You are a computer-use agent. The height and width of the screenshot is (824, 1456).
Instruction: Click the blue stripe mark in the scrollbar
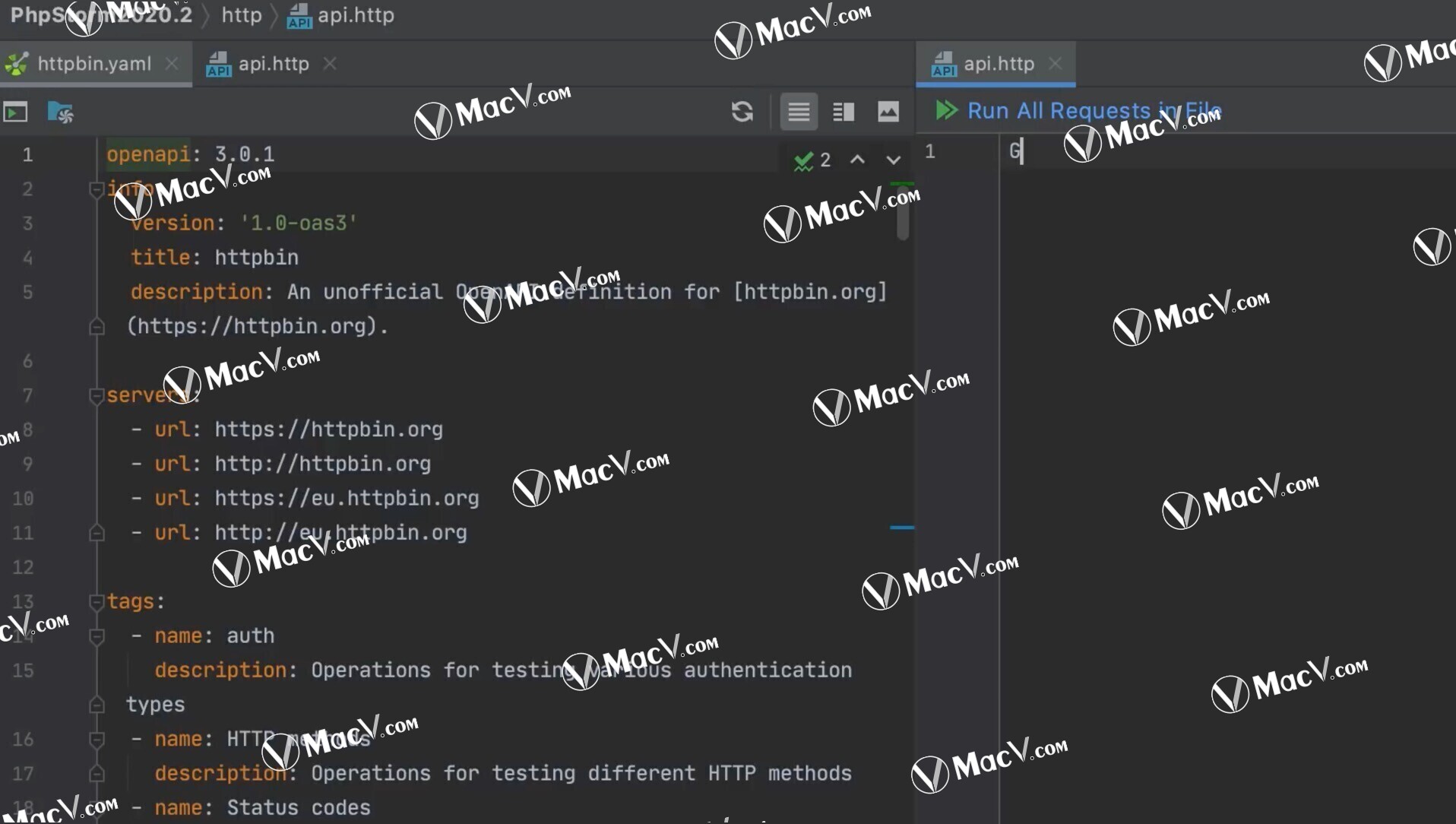pos(902,527)
